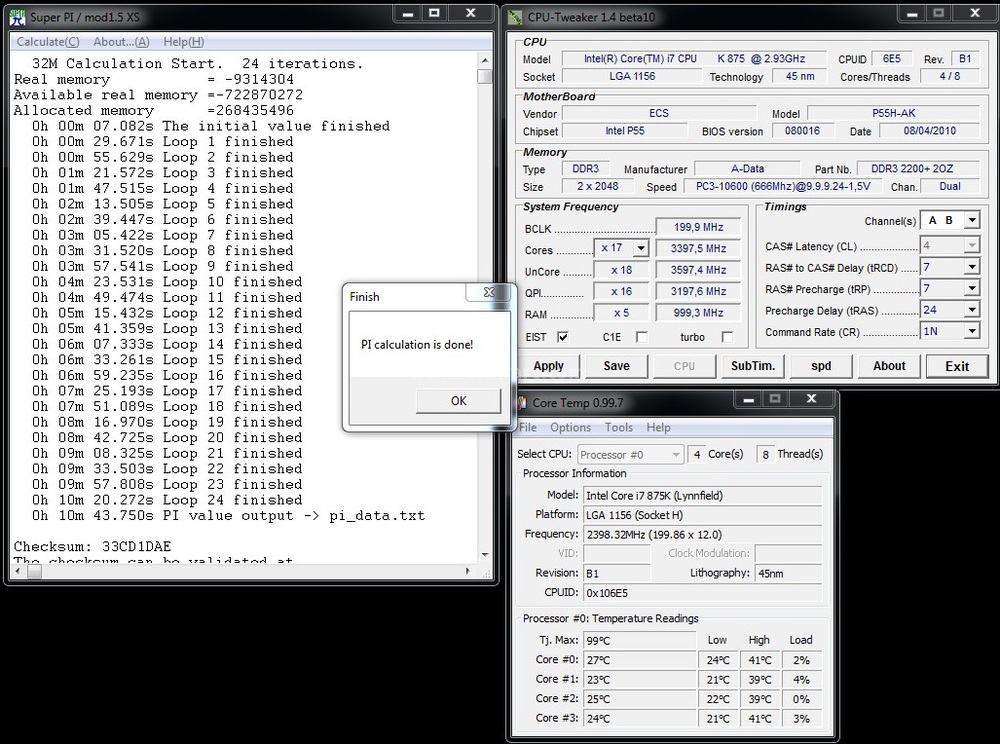Viewport: 1000px width, 744px height.
Task: Open the Channel(s) A B dropdown
Action: click(971, 220)
